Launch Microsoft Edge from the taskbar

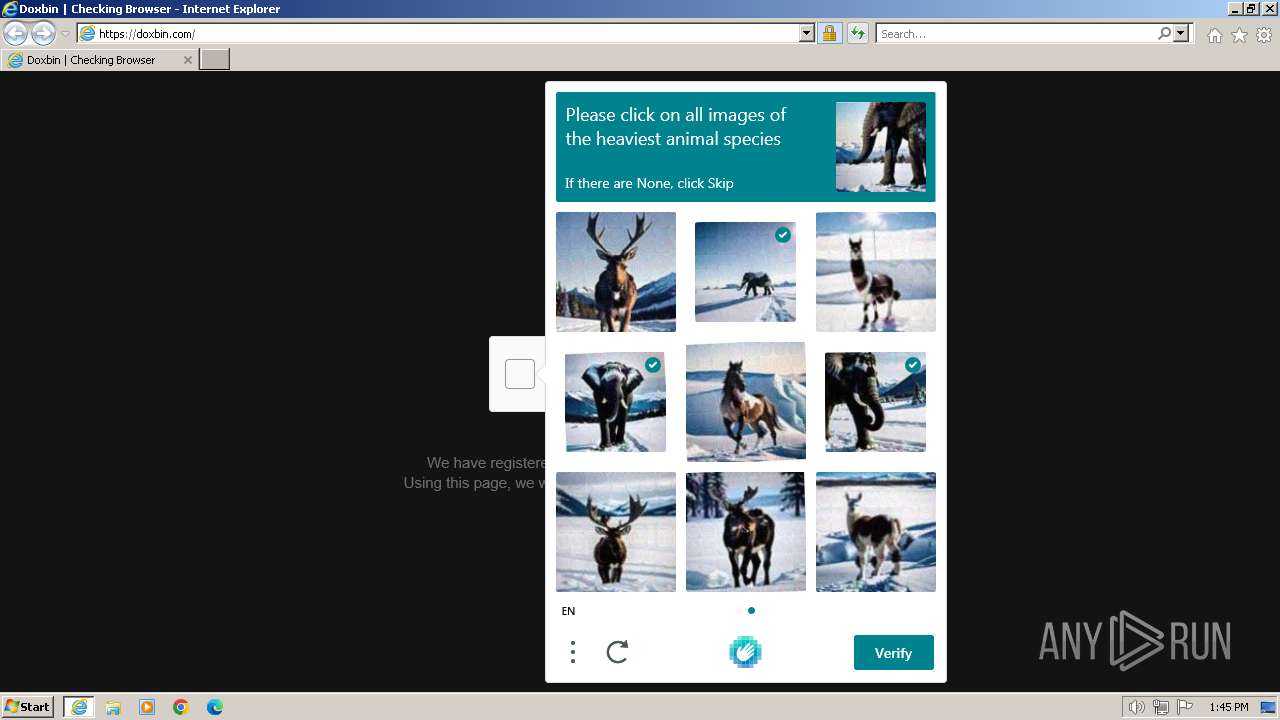[215, 707]
